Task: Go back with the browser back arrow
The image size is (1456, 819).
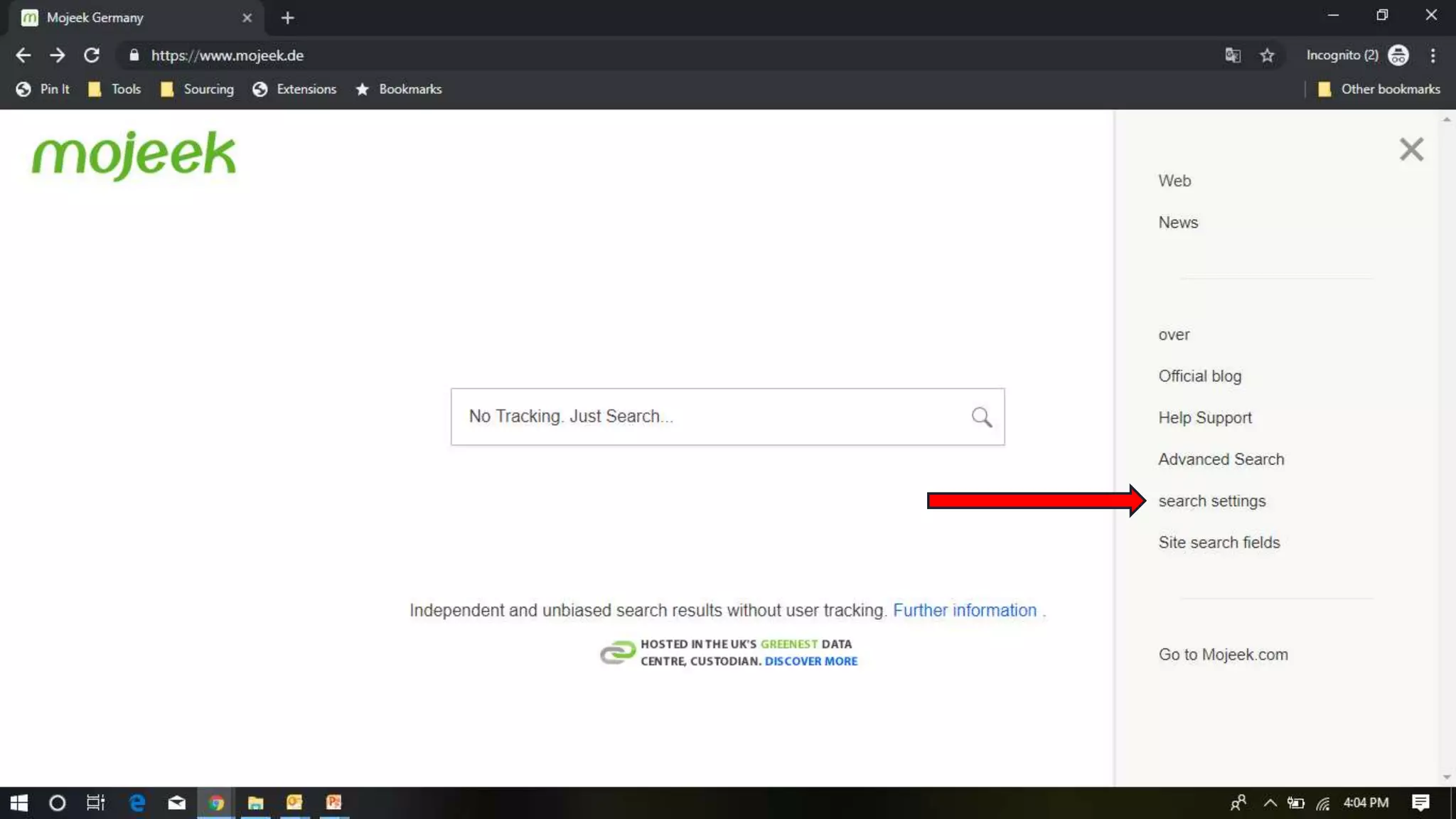Action: (x=23, y=55)
